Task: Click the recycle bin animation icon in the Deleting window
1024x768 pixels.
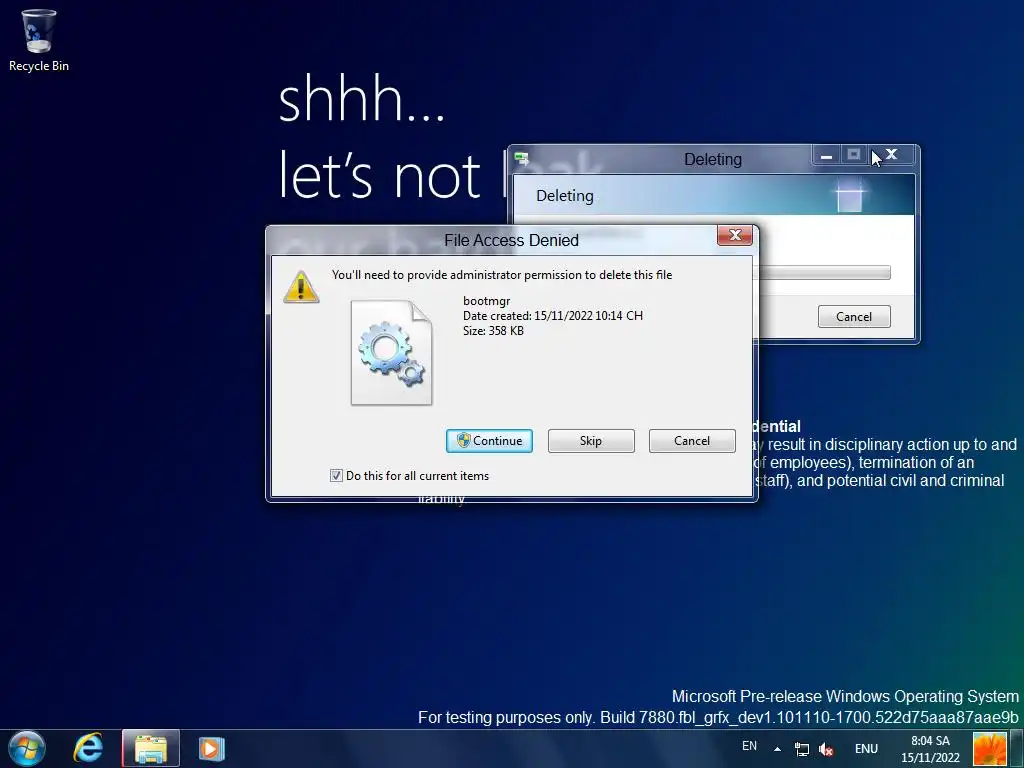Action: 850,197
